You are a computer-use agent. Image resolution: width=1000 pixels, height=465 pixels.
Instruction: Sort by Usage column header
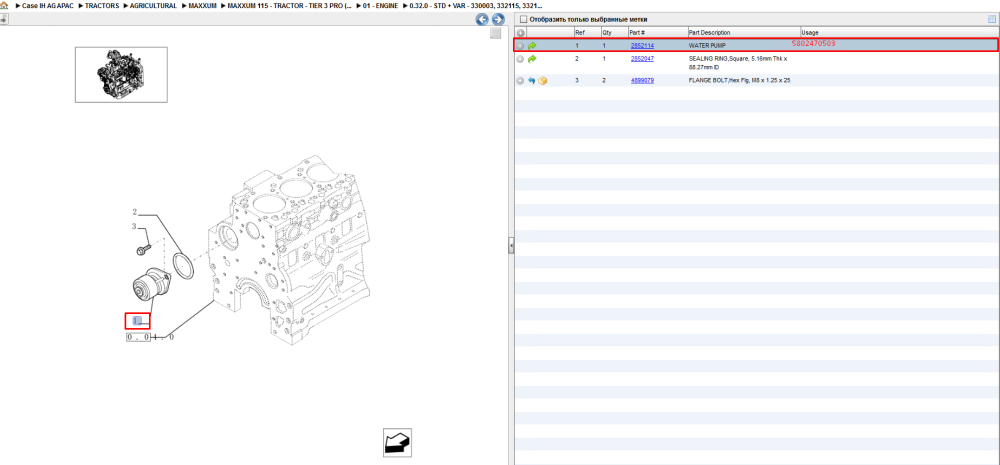899,33
